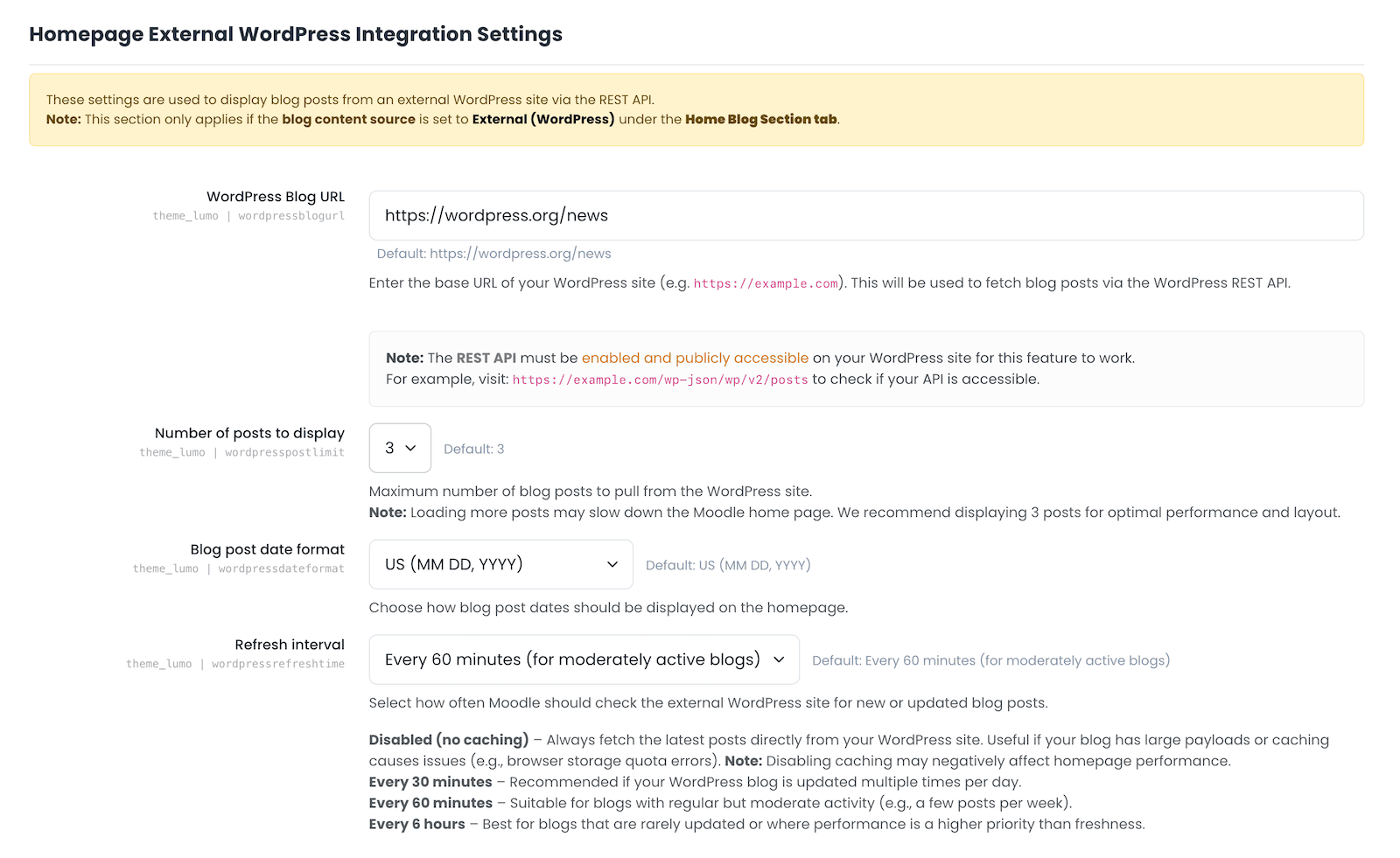Open the Refresh interval dropdown
This screenshot has width=1400, height=858.
(584, 659)
